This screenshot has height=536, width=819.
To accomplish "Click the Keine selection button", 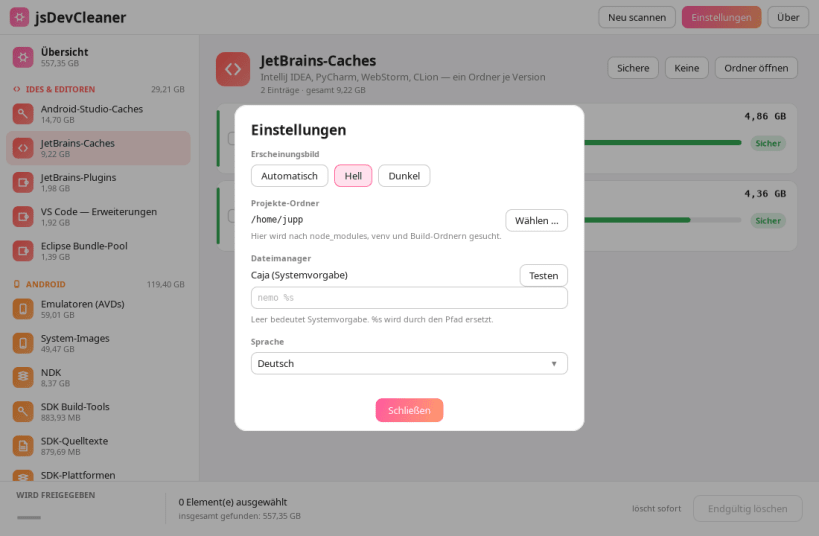I will pos(686,68).
